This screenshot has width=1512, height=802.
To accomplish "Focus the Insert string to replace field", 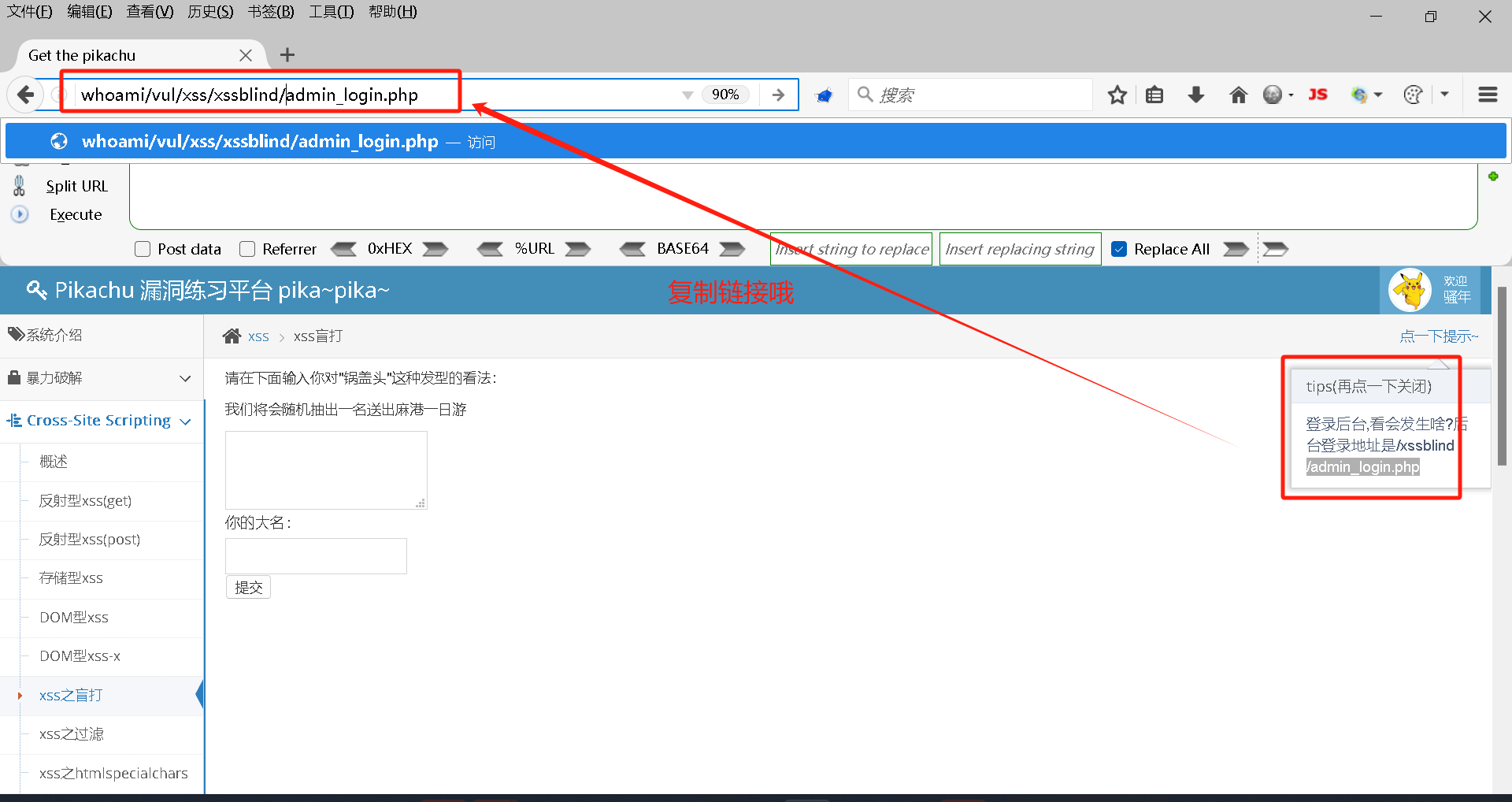I will [x=851, y=249].
